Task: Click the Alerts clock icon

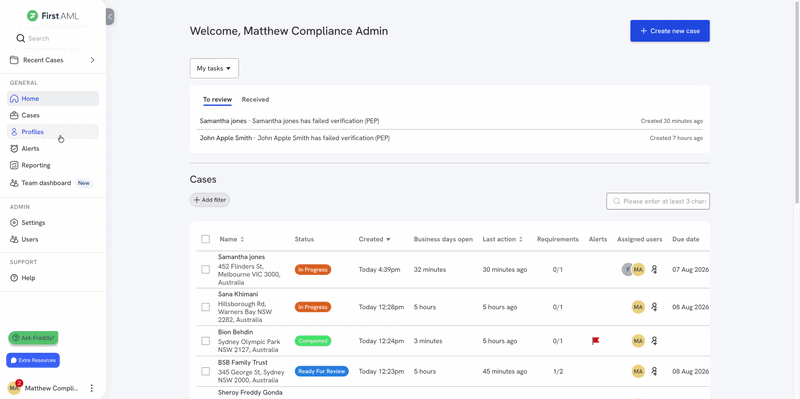Action: 14,148
